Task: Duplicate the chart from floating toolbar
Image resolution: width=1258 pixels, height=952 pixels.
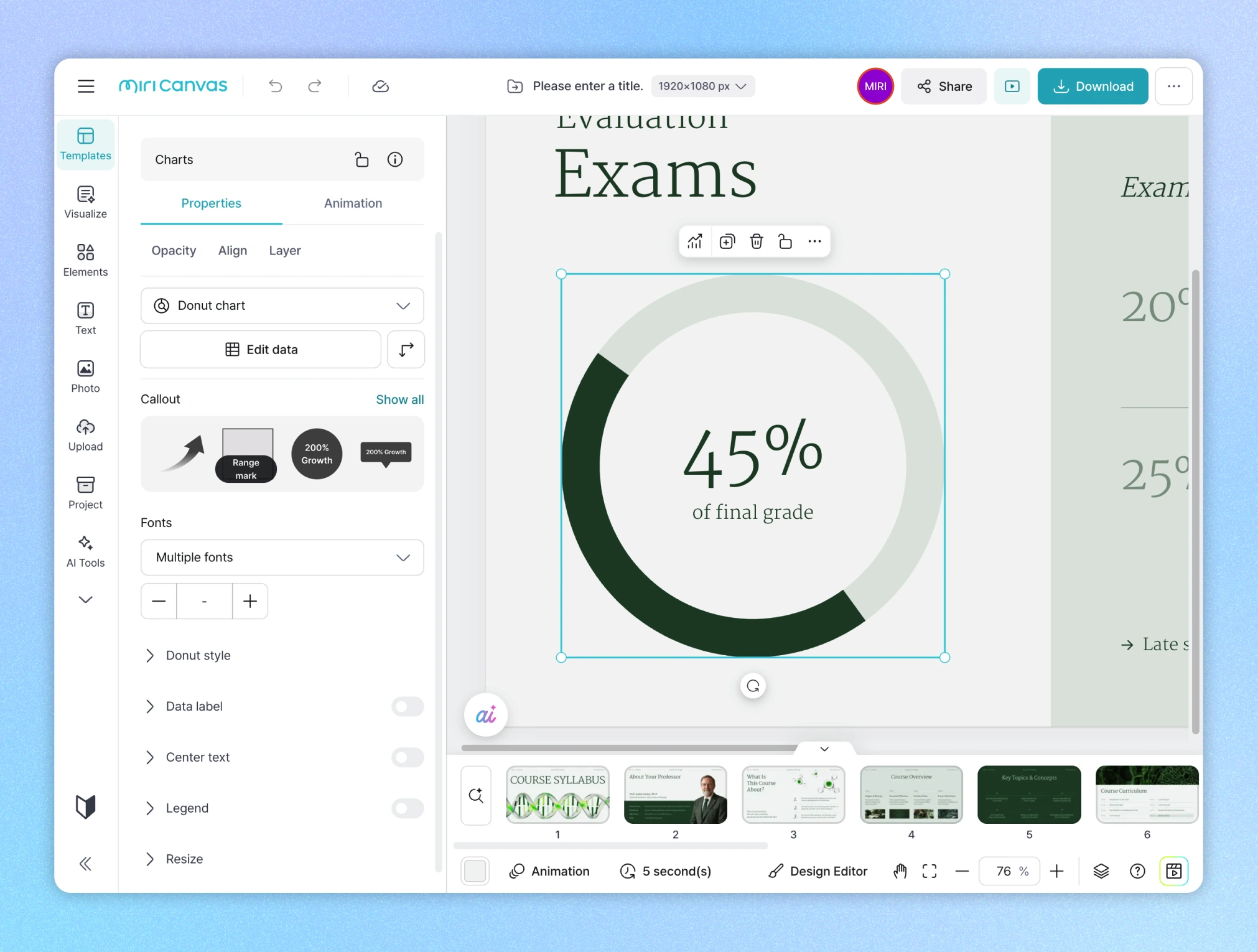Action: (x=727, y=241)
